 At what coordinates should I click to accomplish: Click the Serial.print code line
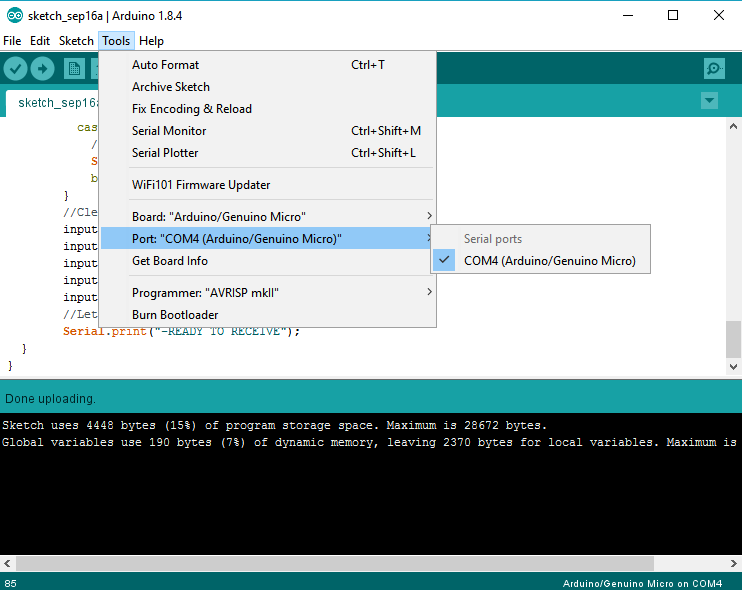pyautogui.click(x=182, y=332)
